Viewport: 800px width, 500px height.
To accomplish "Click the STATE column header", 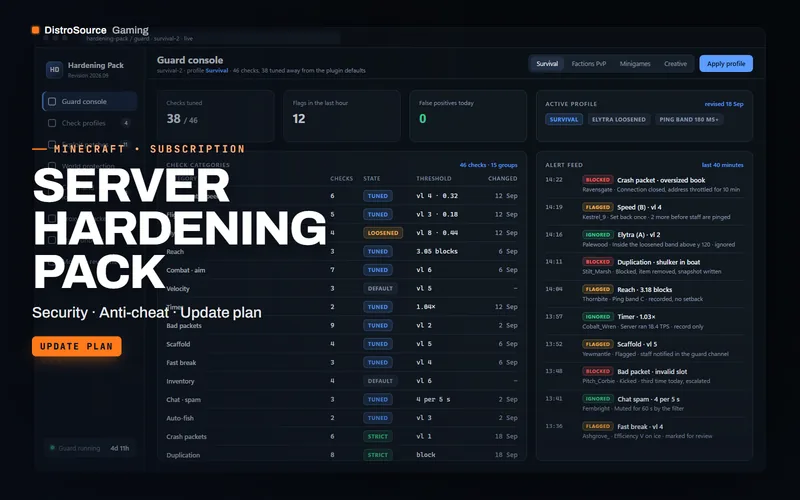I will (371, 179).
